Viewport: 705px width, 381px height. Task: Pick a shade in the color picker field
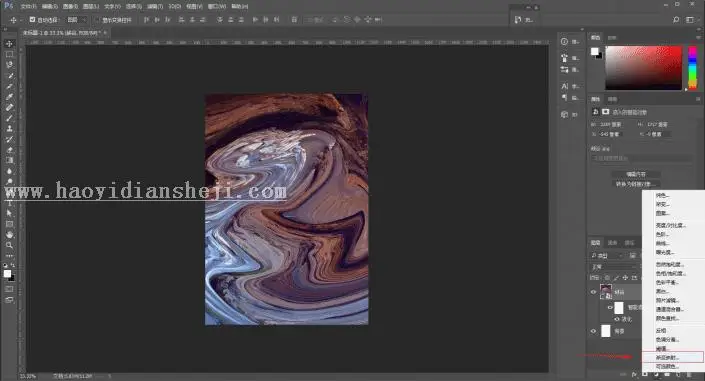tap(643, 67)
